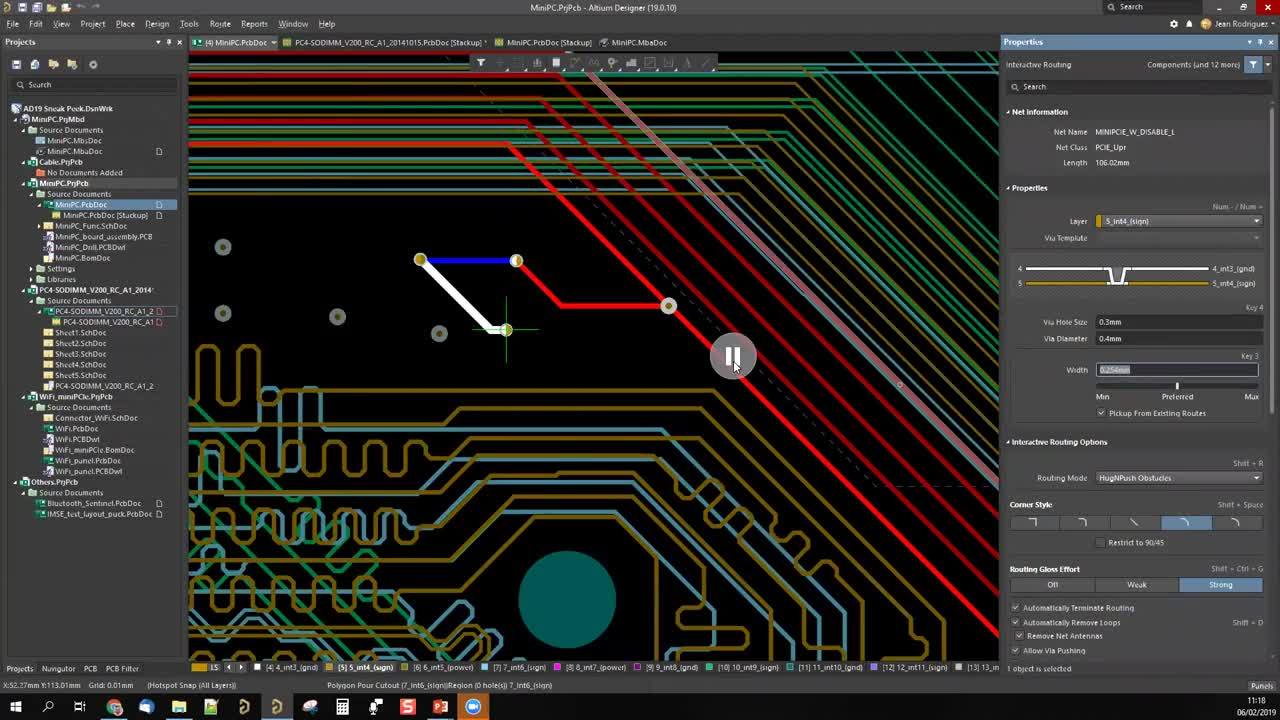The height and width of the screenshot is (720, 1280).
Task: Click the Projects panel settings gear
Action: [93, 64]
